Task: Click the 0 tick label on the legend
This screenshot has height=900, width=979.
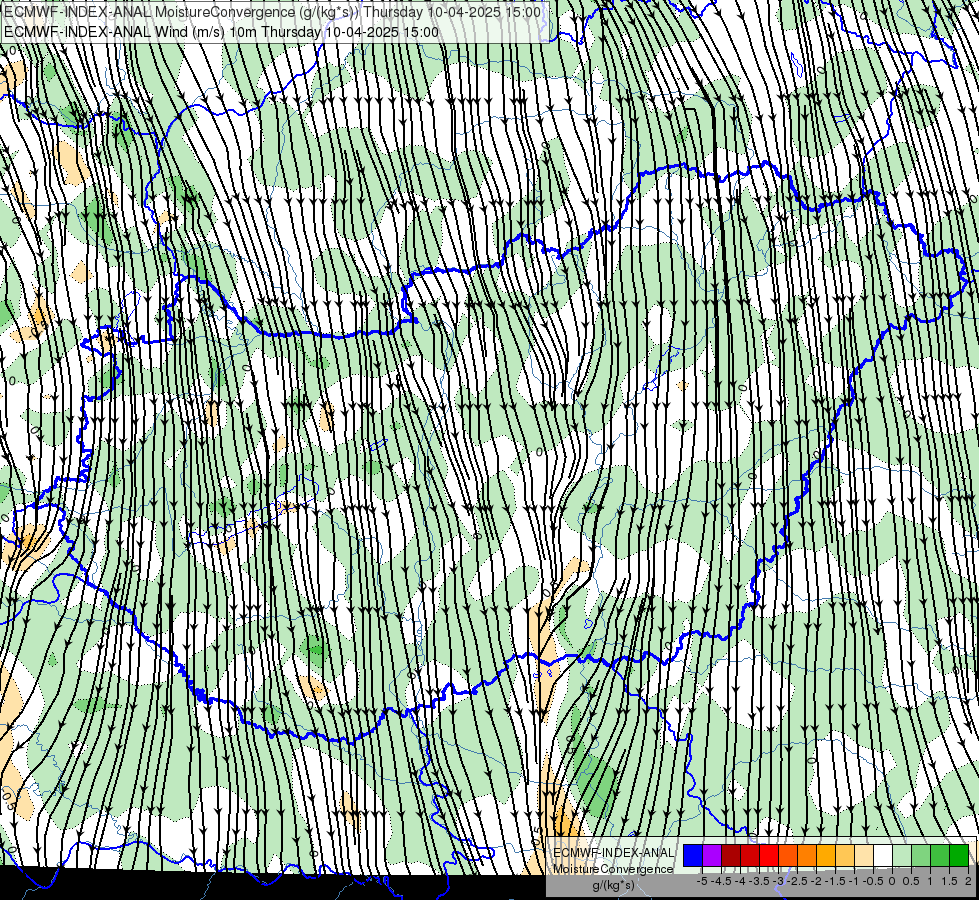Action: pos(892,881)
